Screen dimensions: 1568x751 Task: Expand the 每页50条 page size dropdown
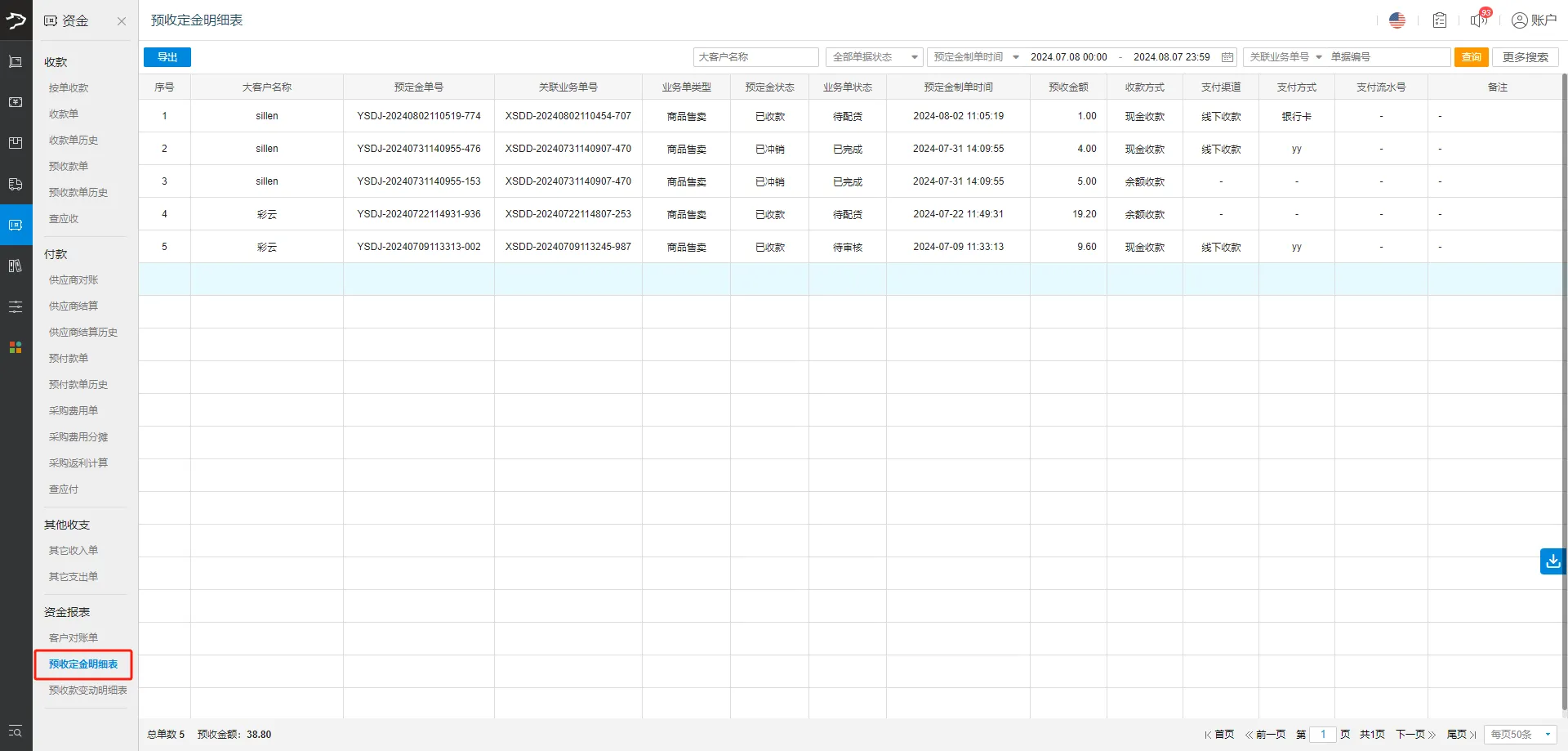tap(1520, 735)
